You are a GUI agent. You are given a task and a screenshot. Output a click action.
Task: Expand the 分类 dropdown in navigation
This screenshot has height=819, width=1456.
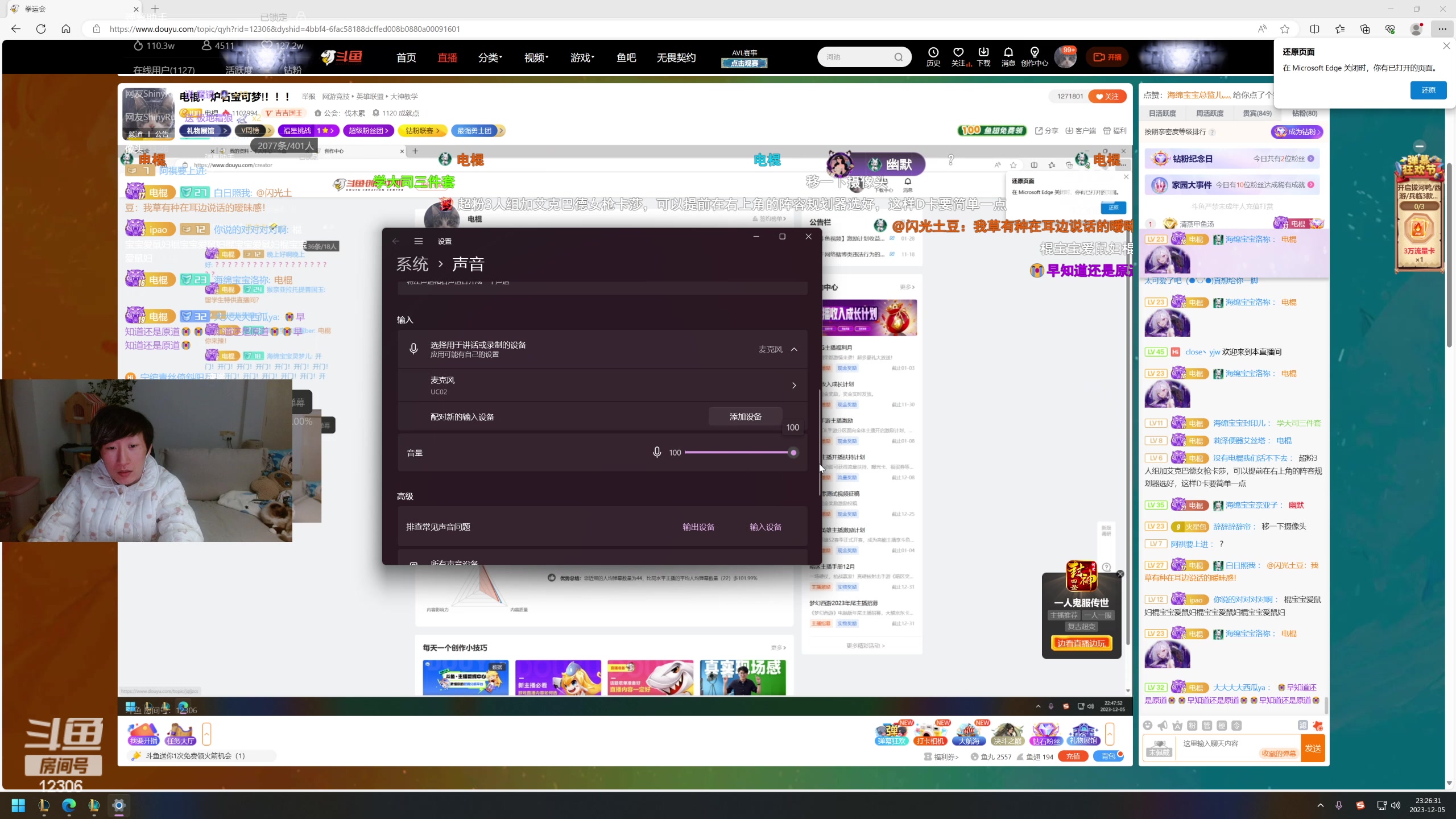click(490, 57)
